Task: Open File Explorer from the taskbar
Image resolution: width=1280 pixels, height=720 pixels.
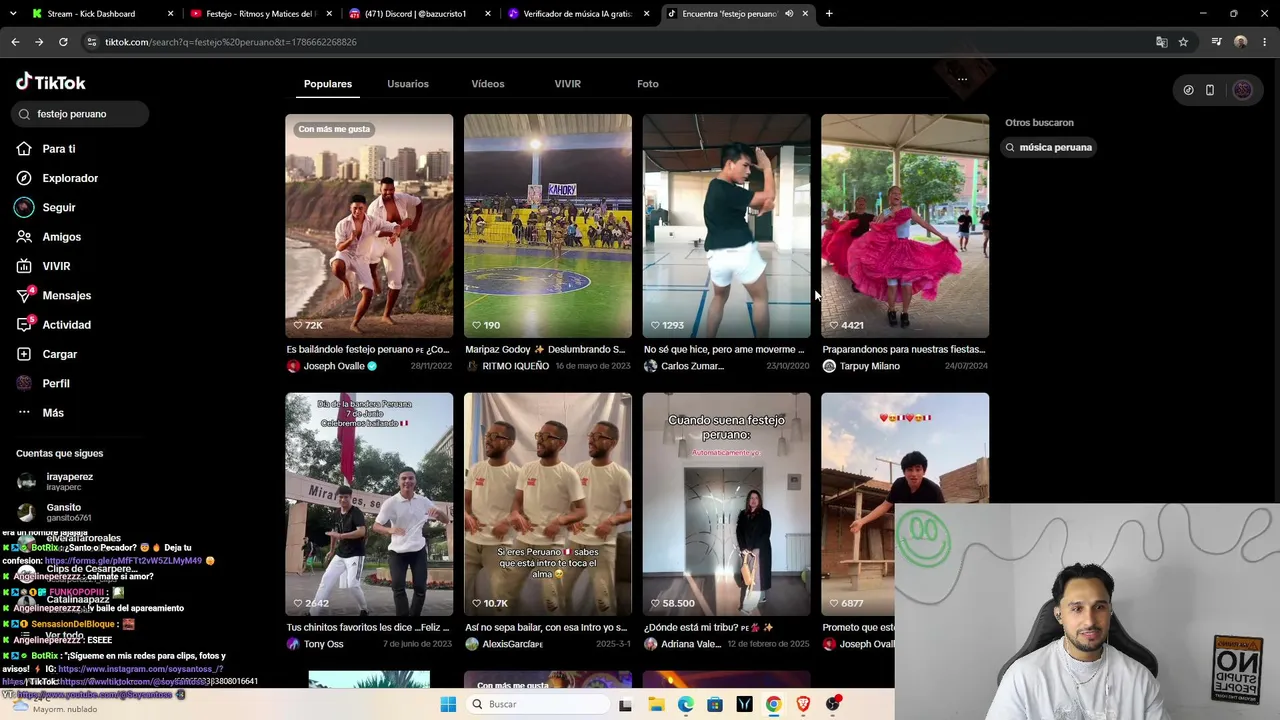Action: point(656,704)
